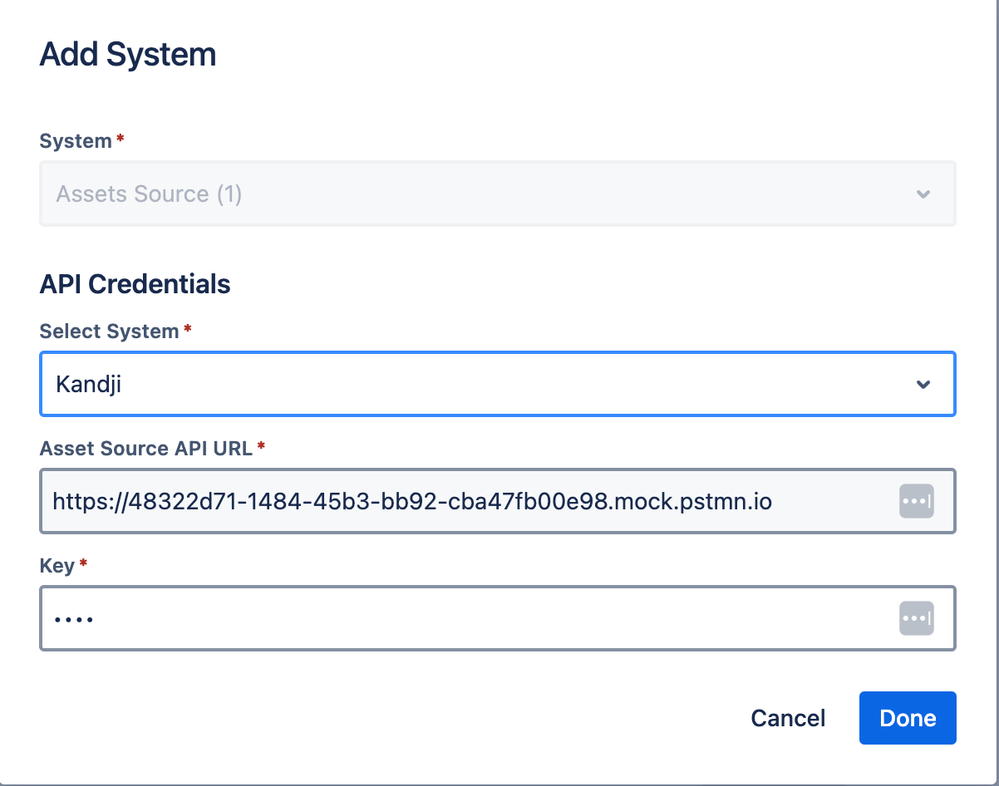Image resolution: width=999 pixels, height=786 pixels.
Task: Open the Select System combo box showing Kandji
Action: (x=498, y=384)
